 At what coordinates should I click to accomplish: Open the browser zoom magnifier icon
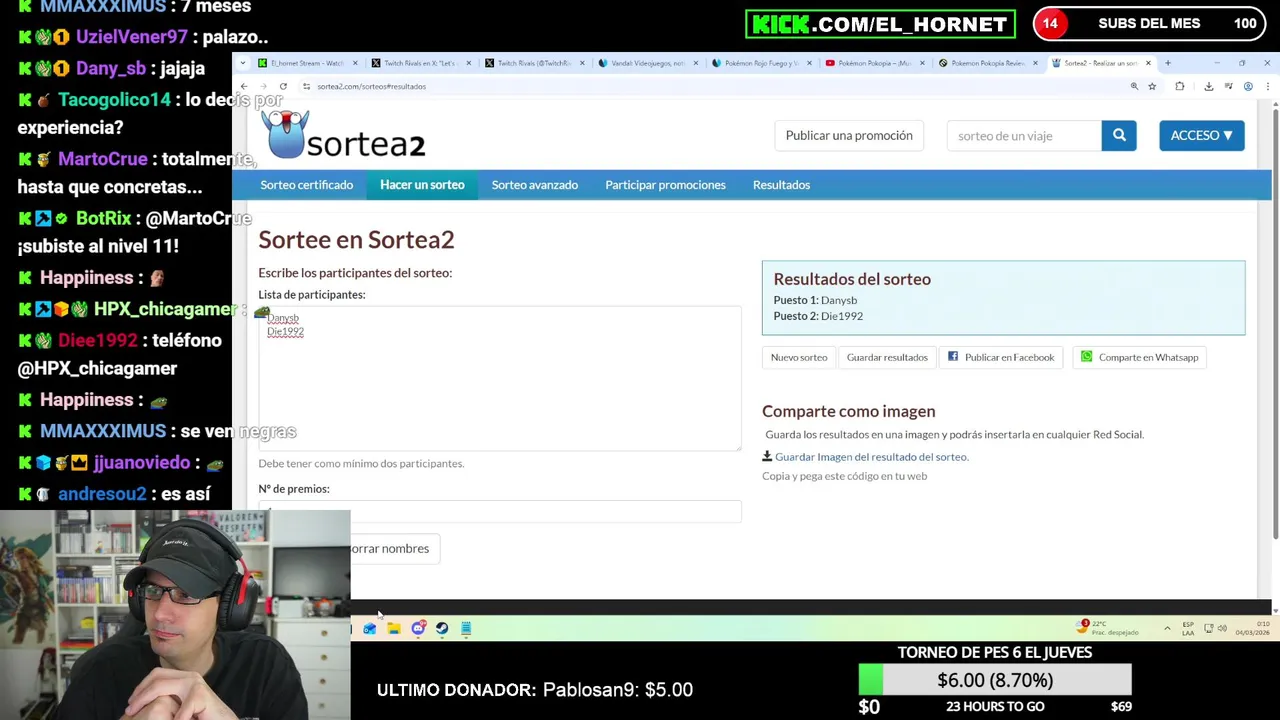tap(1134, 87)
